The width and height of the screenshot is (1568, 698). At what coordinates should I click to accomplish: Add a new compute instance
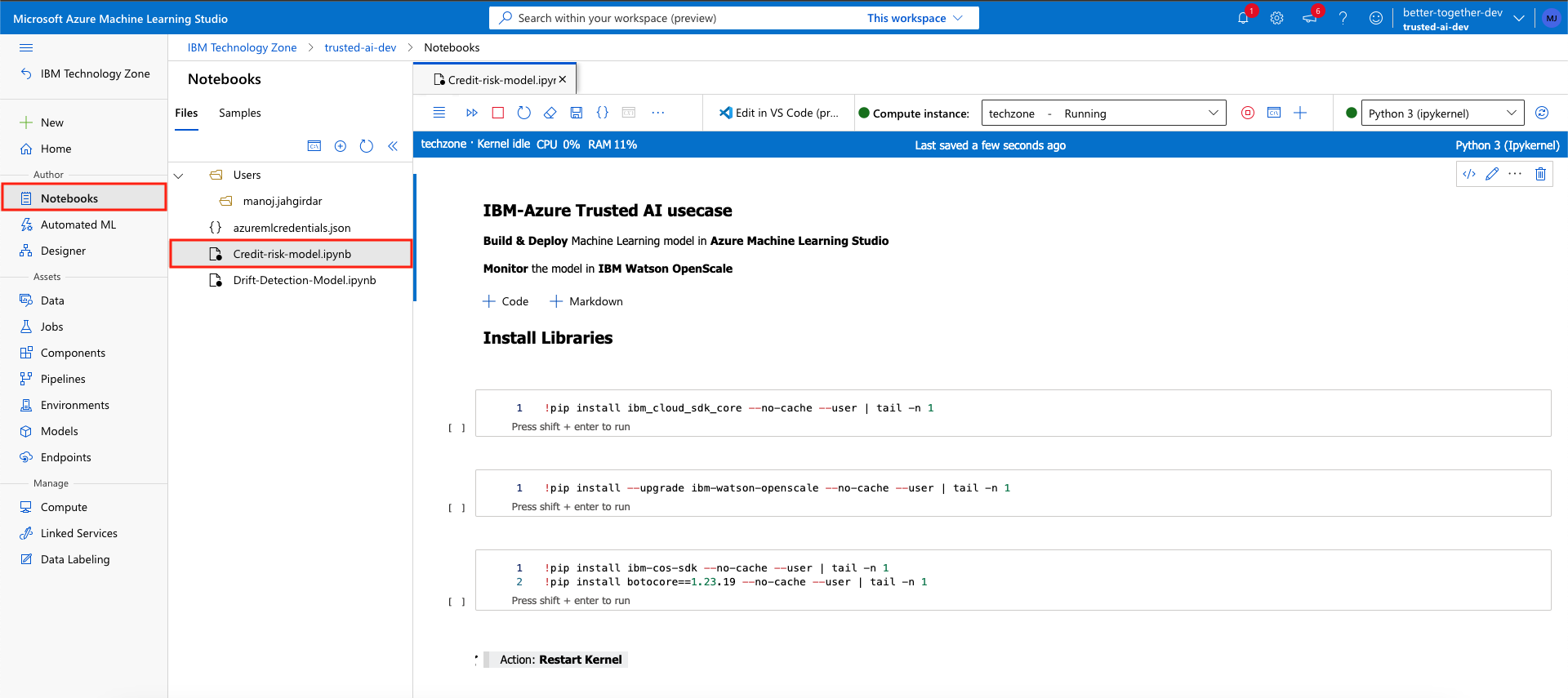click(1300, 113)
